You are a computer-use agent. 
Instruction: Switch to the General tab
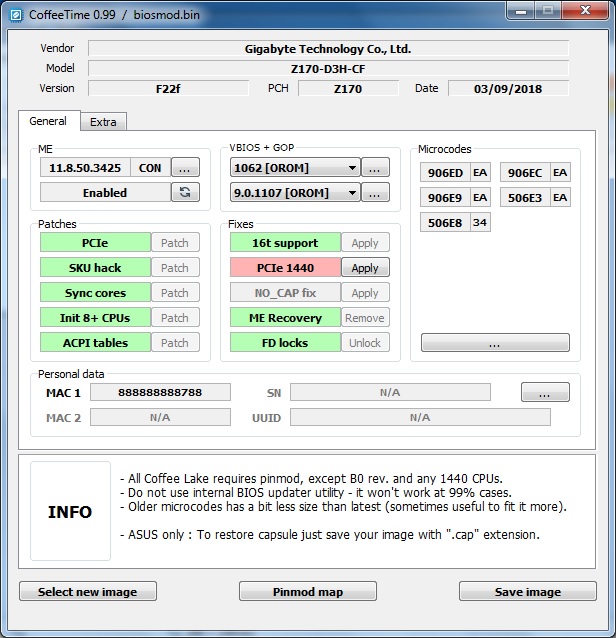[48, 121]
